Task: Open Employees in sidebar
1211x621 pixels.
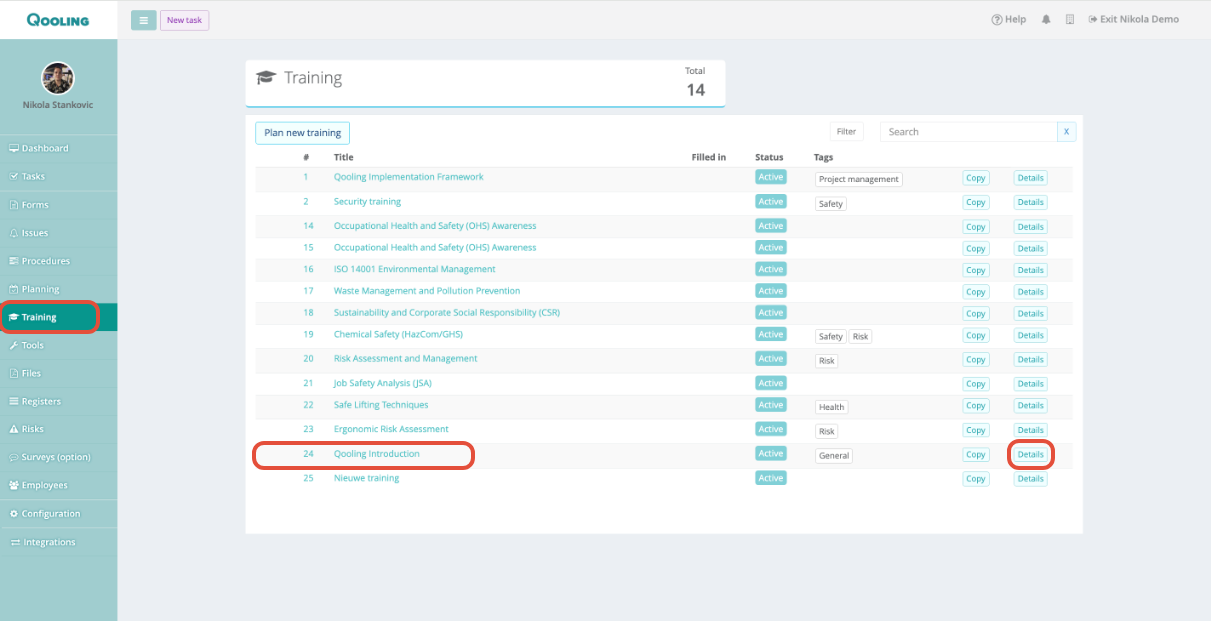Action: click(58, 485)
